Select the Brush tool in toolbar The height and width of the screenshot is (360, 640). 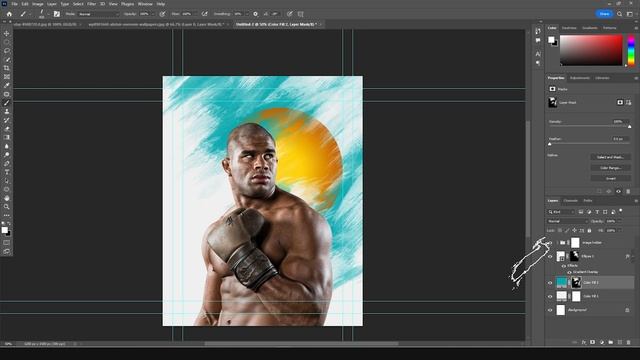(x=7, y=103)
